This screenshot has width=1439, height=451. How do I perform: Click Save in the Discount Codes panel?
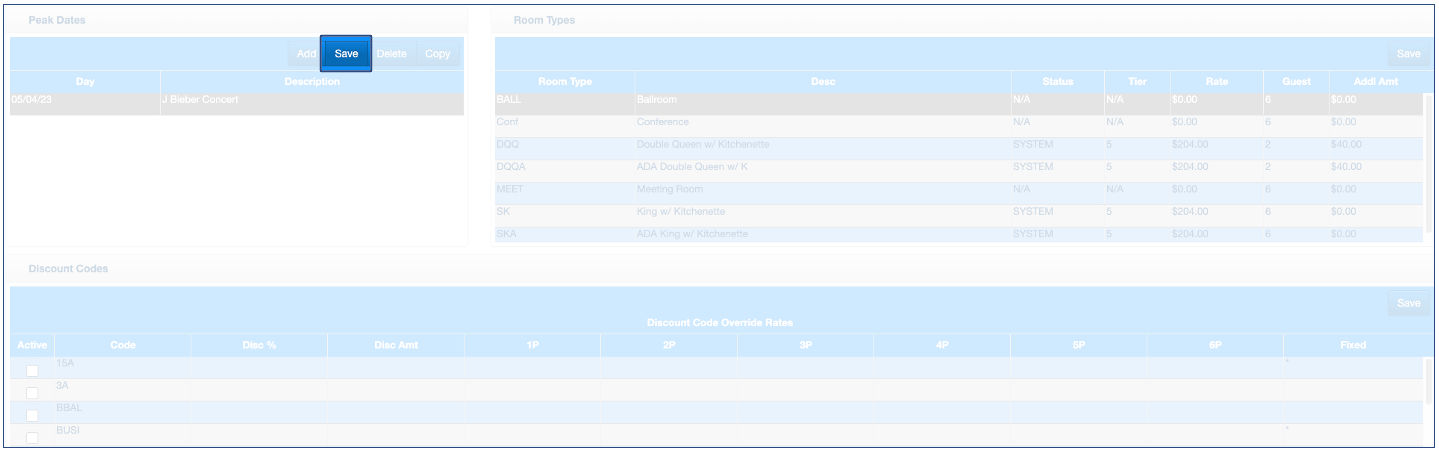1408,303
